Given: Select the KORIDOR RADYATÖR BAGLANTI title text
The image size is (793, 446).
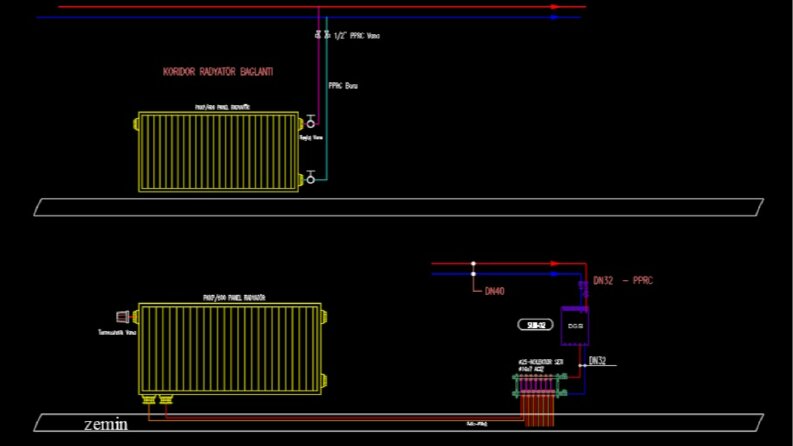Looking at the screenshot, I should [218, 72].
